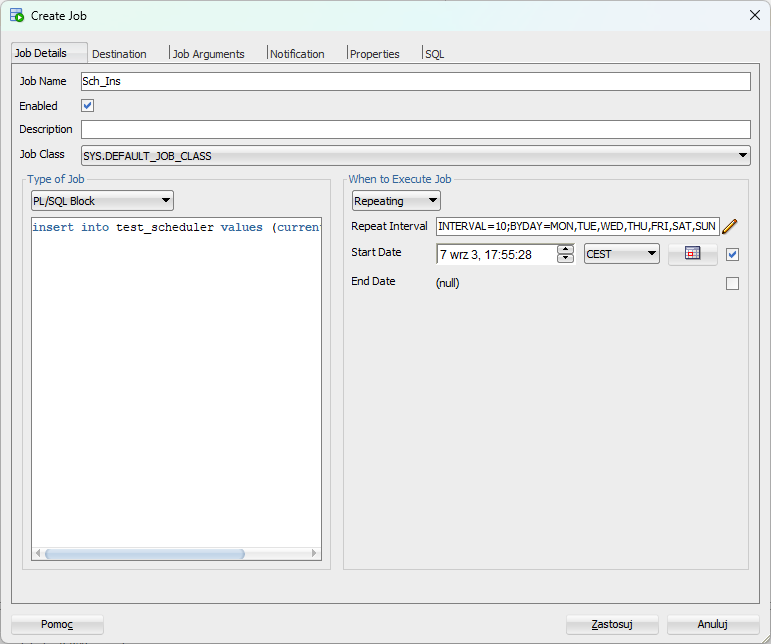The height and width of the screenshot is (644, 771).
Task: Click into the Description text field
Action: click(x=415, y=130)
